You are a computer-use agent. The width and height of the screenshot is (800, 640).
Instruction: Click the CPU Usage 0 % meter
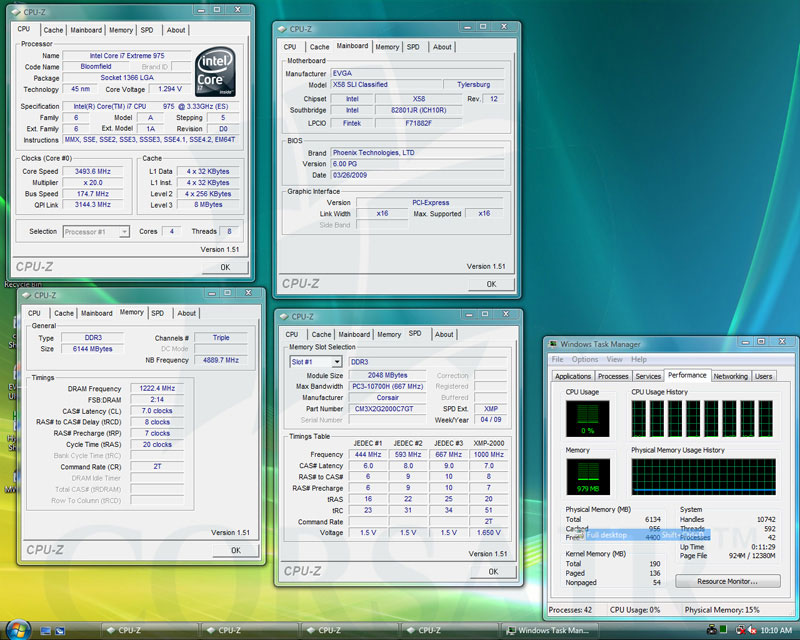(588, 419)
